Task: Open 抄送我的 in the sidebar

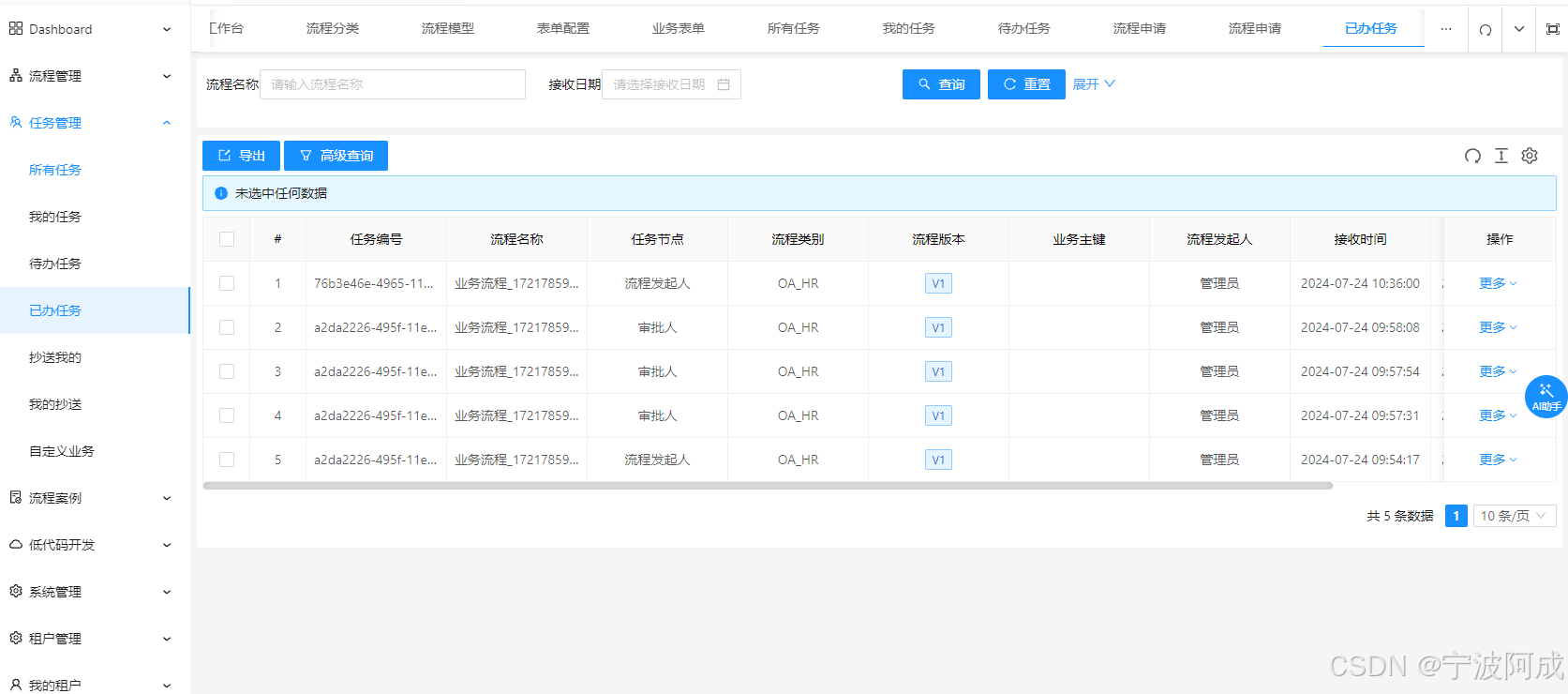Action: pyautogui.click(x=55, y=357)
